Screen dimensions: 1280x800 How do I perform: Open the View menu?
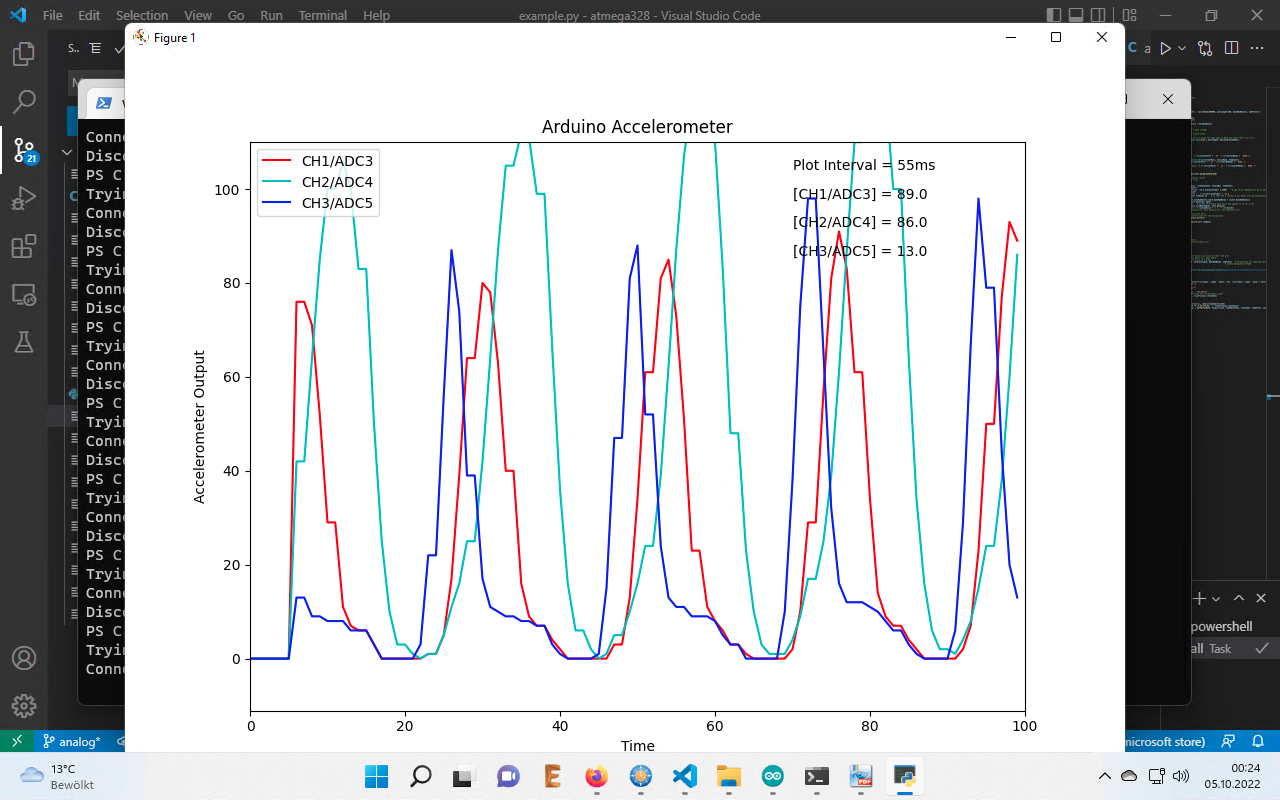click(198, 16)
